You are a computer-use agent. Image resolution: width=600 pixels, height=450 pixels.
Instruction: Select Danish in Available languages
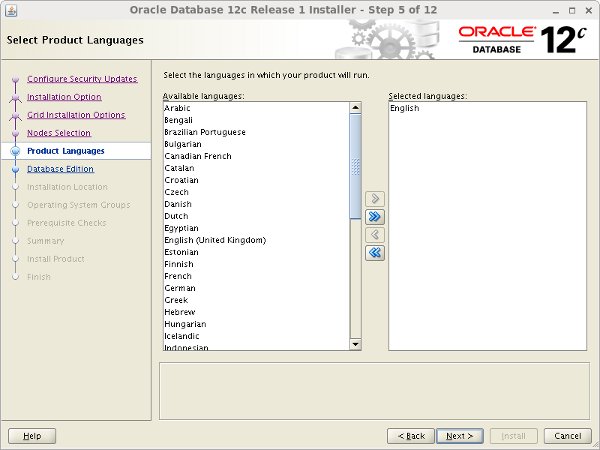(x=256, y=204)
